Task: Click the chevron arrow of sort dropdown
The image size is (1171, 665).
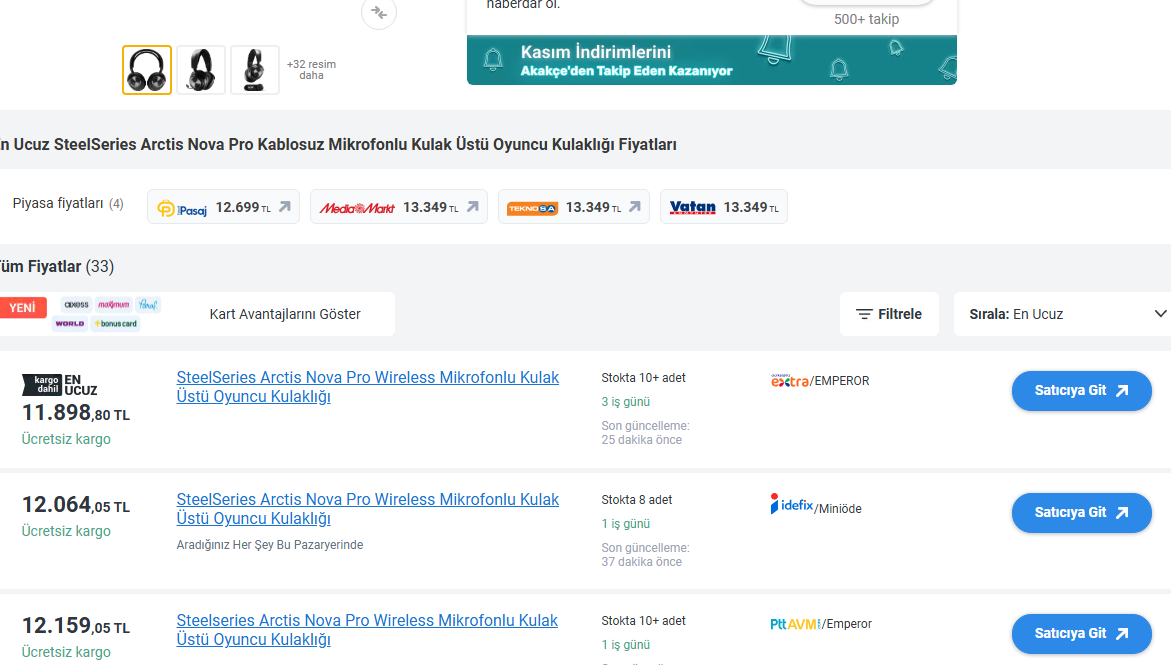Action: (x=1161, y=314)
